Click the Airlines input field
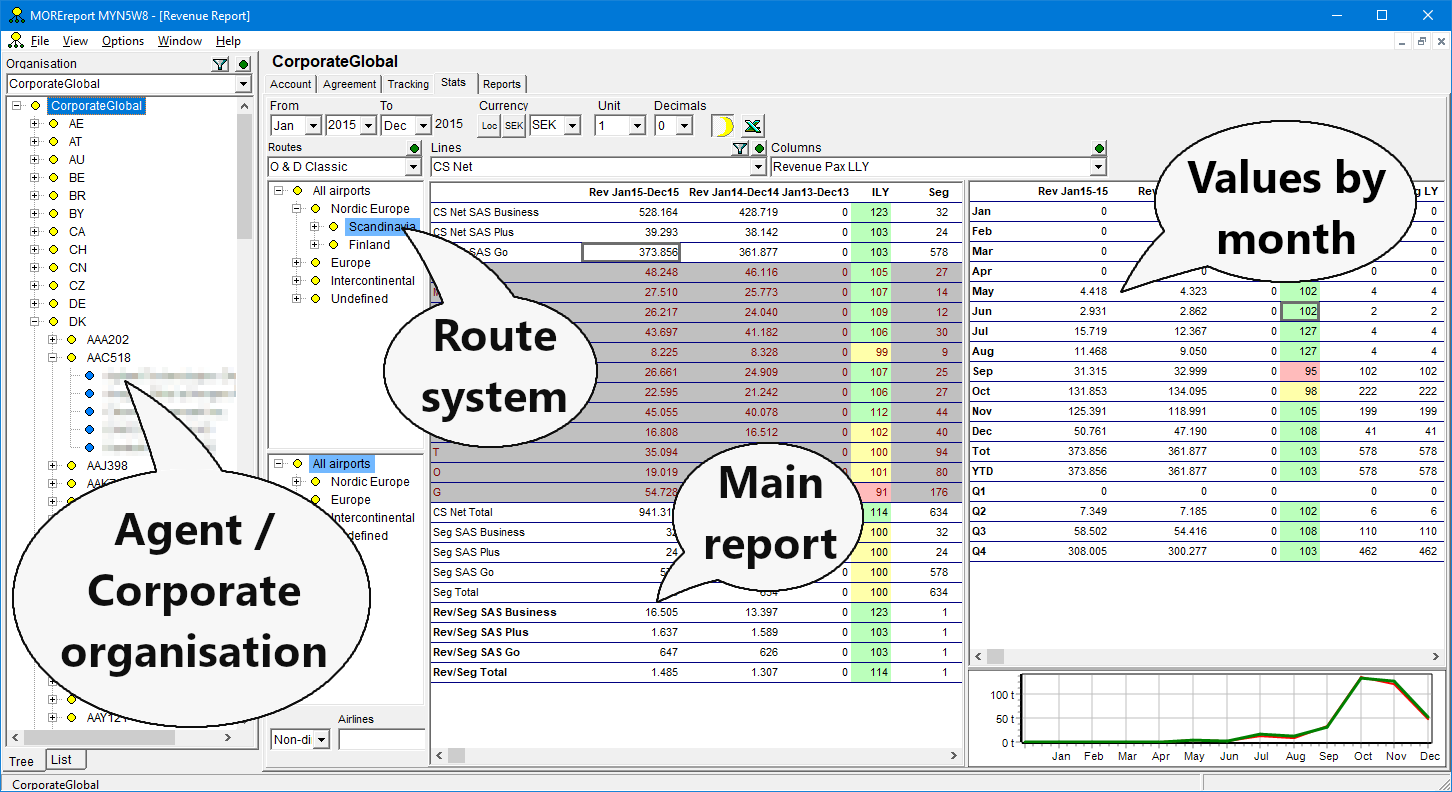This screenshot has width=1452, height=792. point(381,740)
